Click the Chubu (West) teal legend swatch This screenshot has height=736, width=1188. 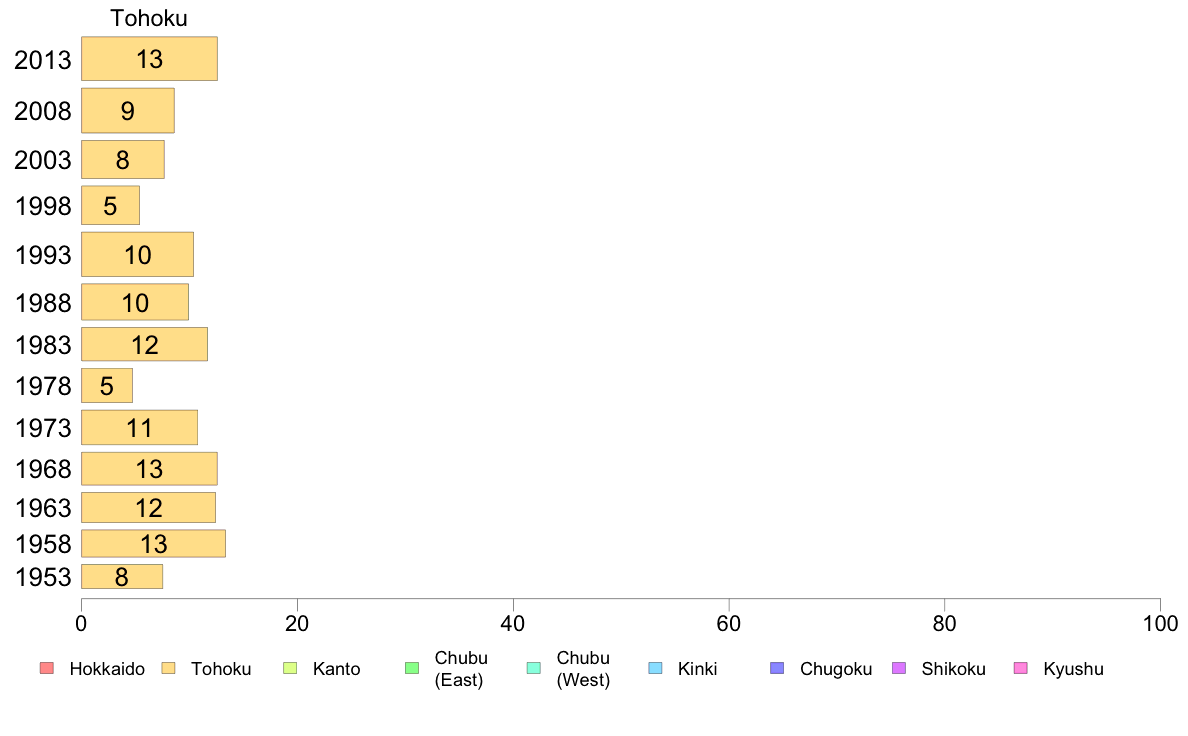(533, 668)
